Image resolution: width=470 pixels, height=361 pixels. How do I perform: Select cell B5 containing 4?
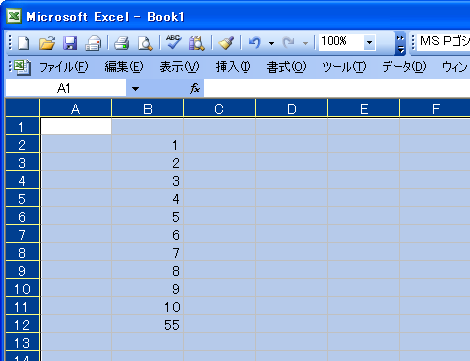(x=148, y=198)
